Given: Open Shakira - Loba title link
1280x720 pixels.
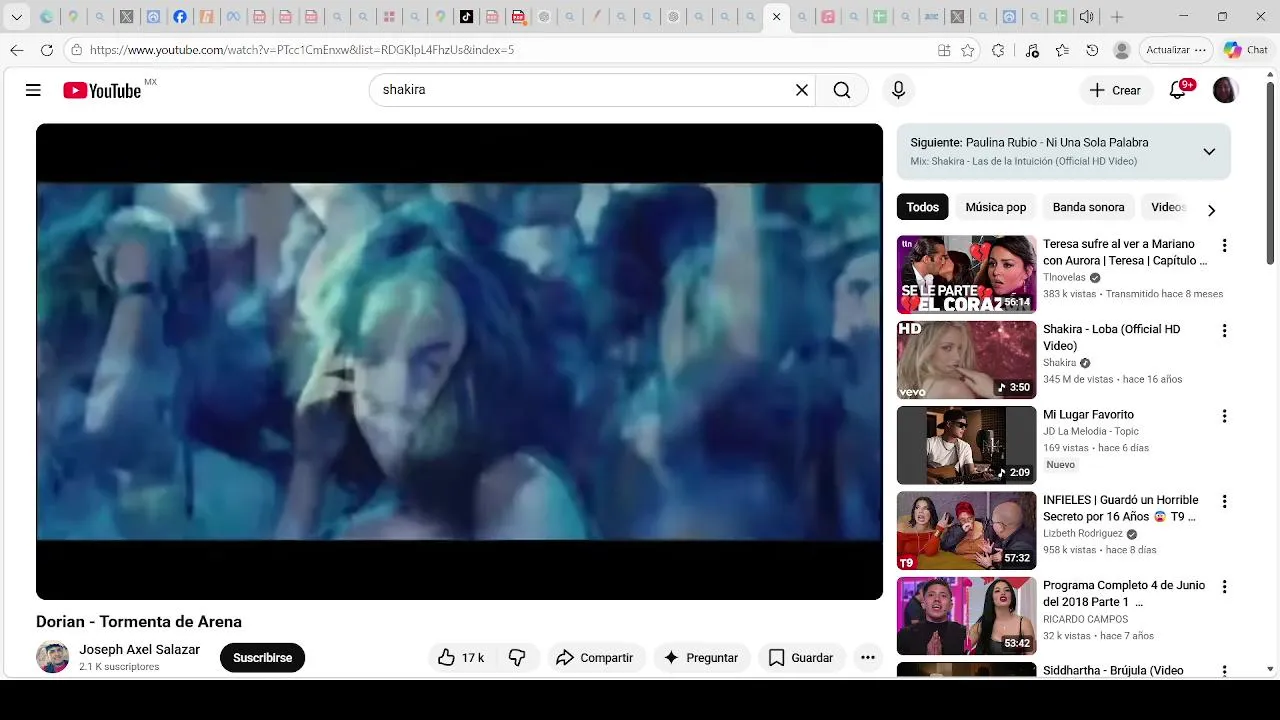Looking at the screenshot, I should click(1112, 337).
